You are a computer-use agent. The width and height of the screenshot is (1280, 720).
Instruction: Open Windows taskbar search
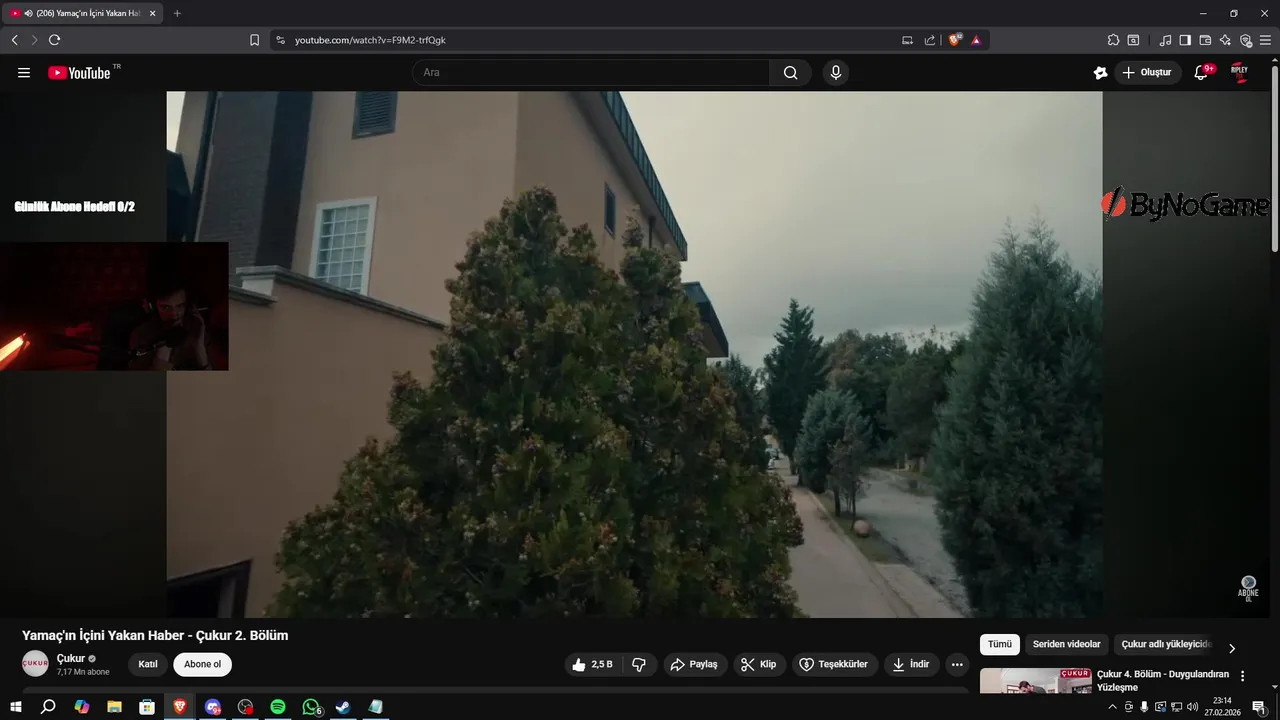coord(48,707)
